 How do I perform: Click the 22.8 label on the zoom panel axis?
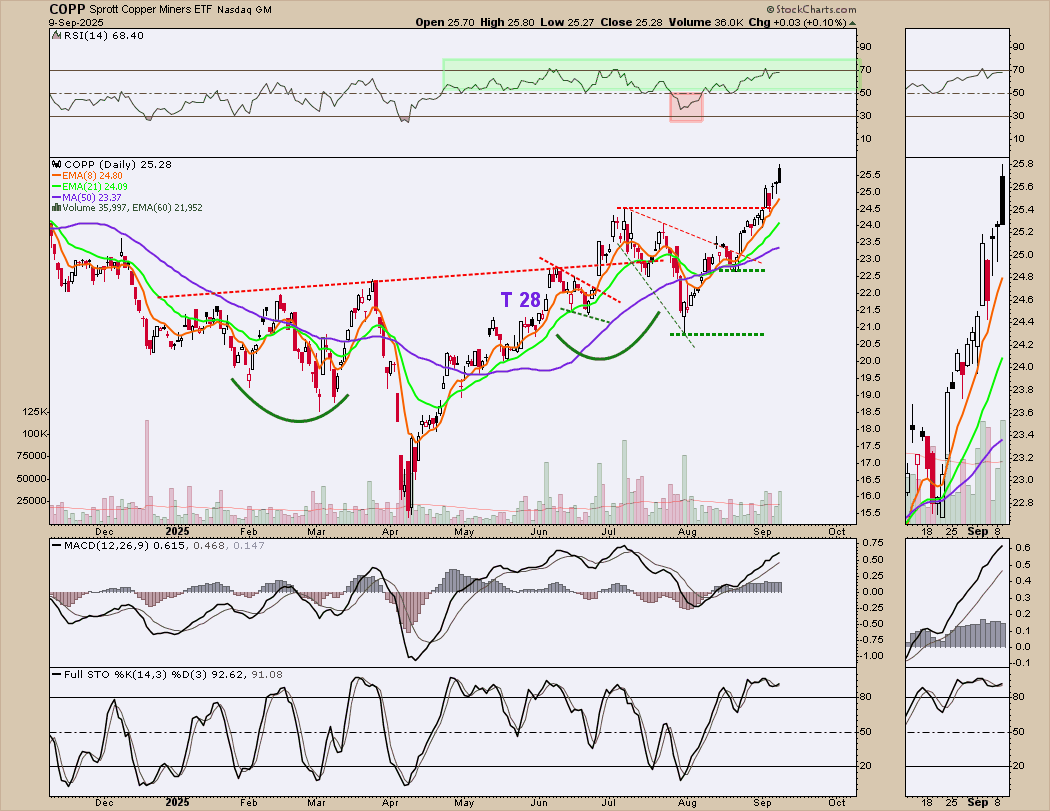[x=1023, y=502]
